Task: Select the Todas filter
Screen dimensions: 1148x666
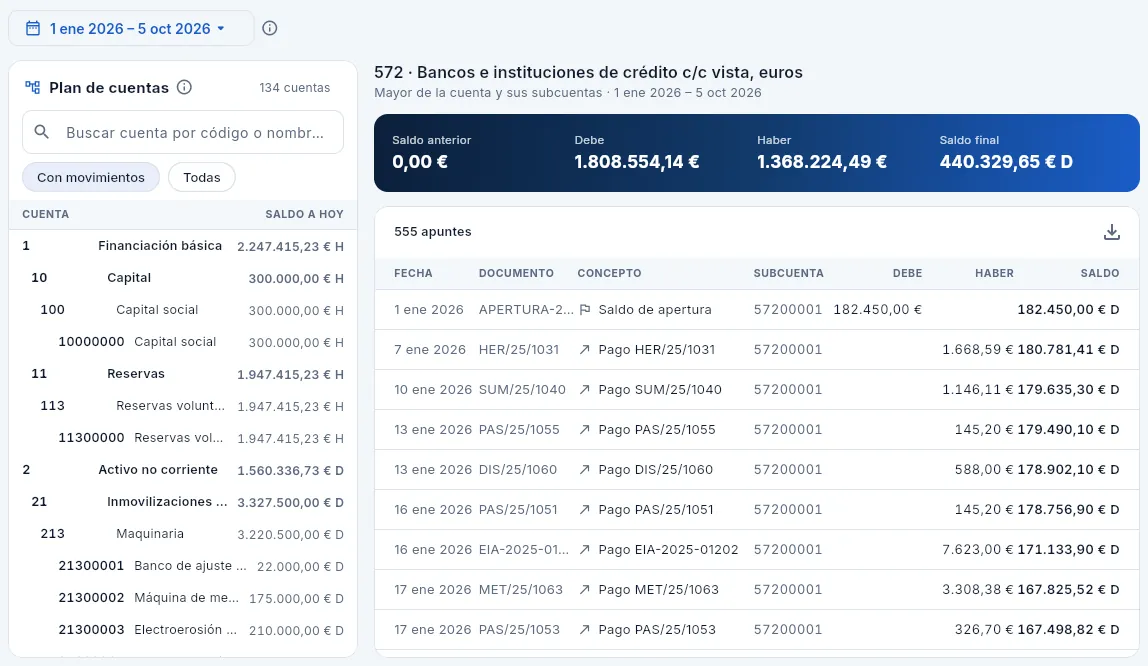Action: [201, 177]
